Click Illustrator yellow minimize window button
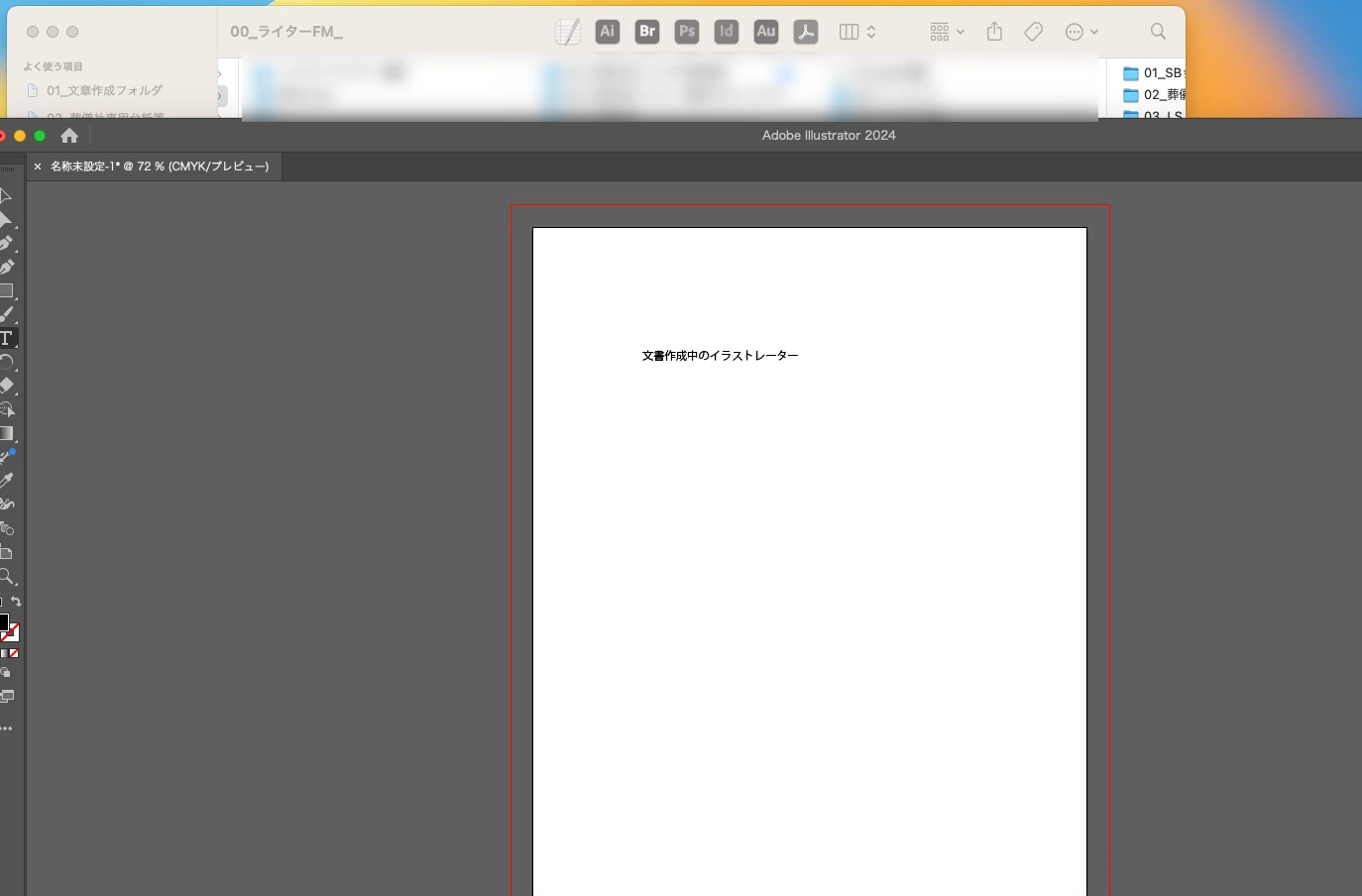 coord(20,136)
